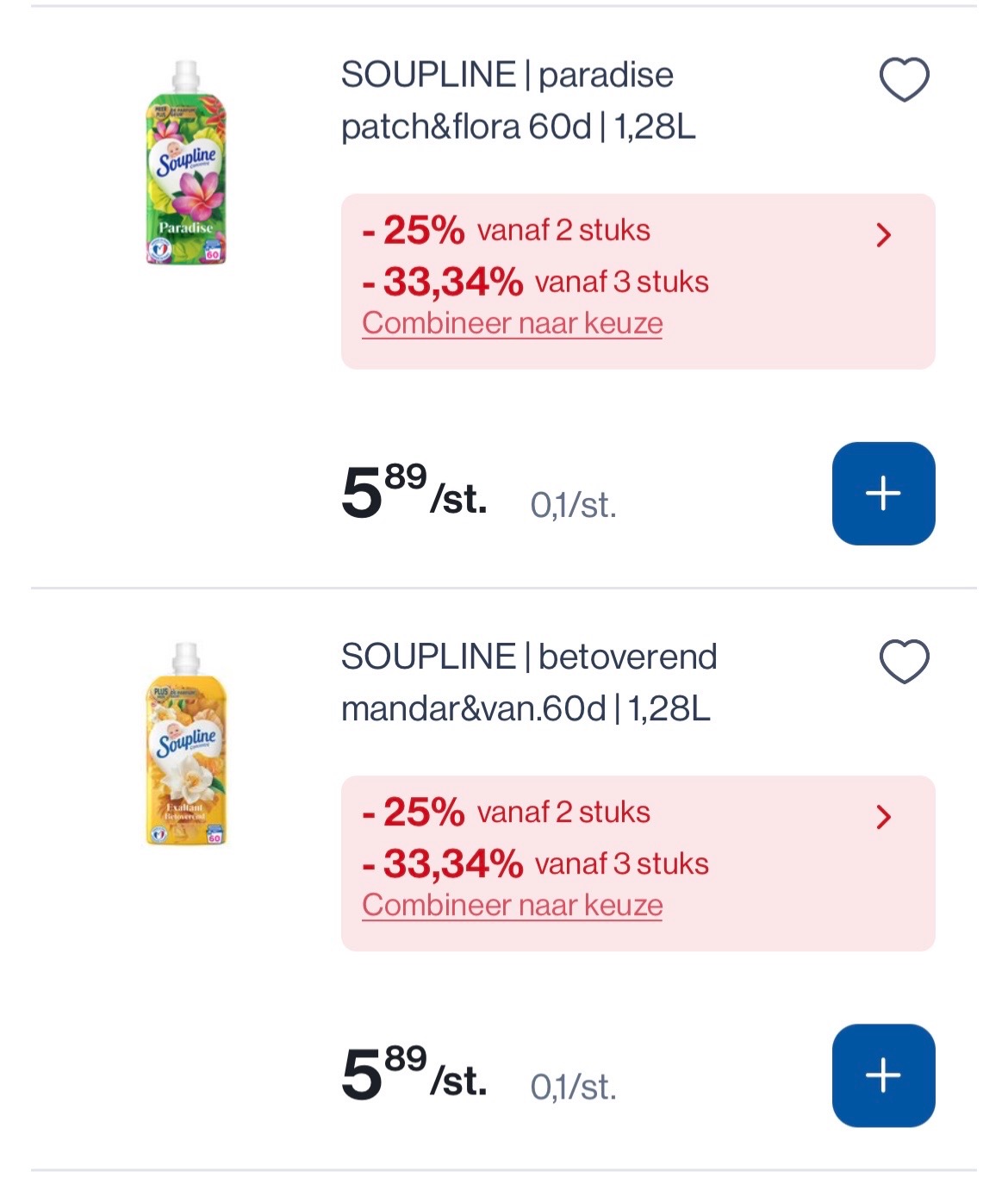The image size is (1008, 1190).
Task: Open 'Combineer naar keuze' for betoverend product
Action: point(512,906)
